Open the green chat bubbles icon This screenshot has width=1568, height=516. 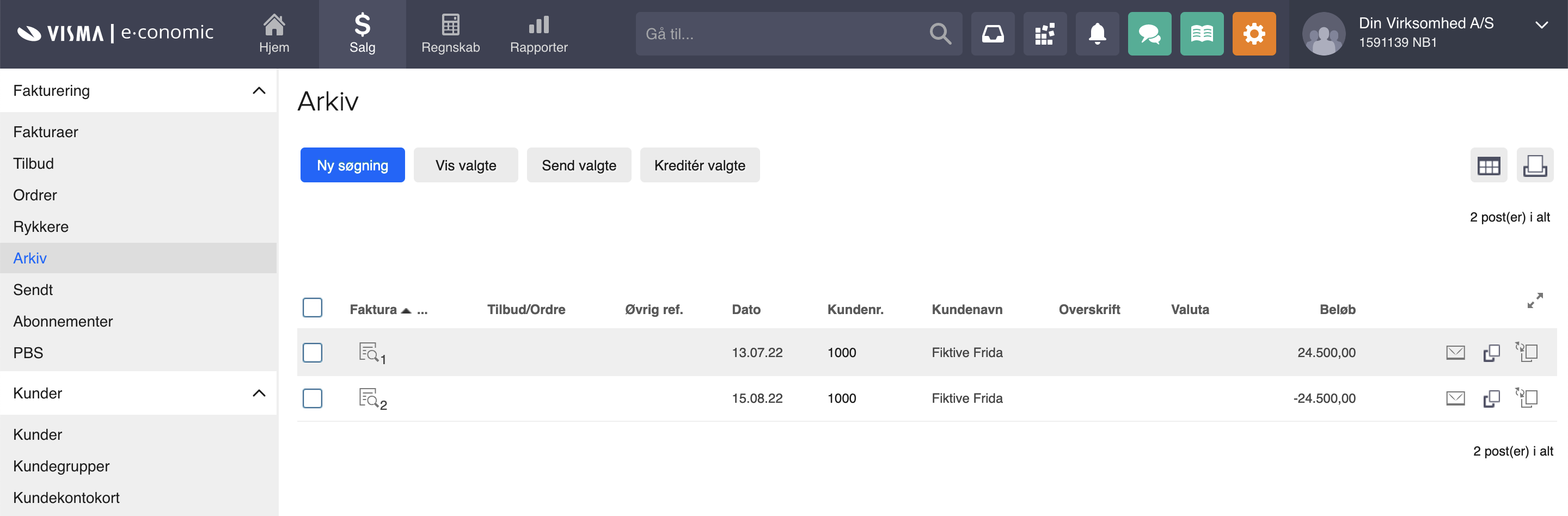pos(1149,34)
